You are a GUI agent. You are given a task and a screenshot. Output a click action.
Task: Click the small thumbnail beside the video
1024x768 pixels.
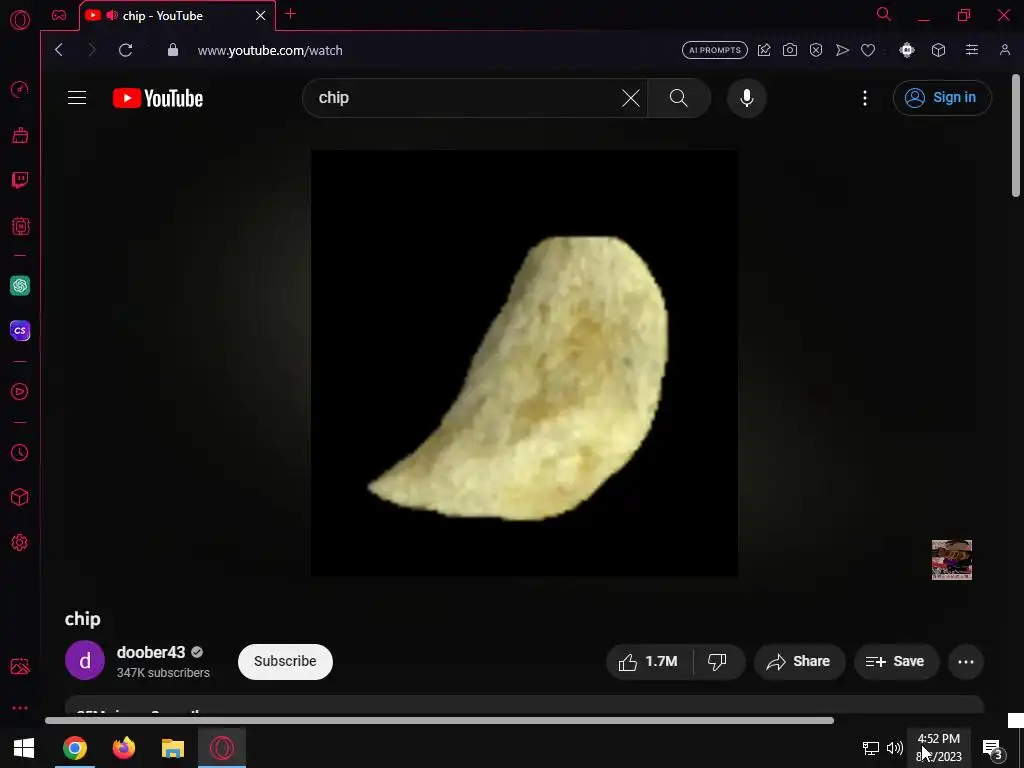(952, 560)
